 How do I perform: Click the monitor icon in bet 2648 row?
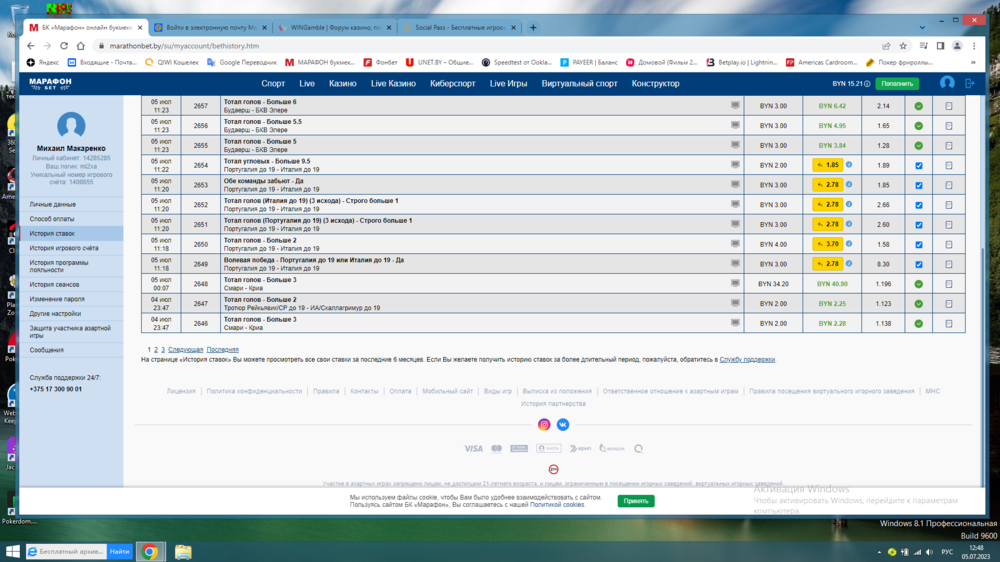tap(735, 284)
